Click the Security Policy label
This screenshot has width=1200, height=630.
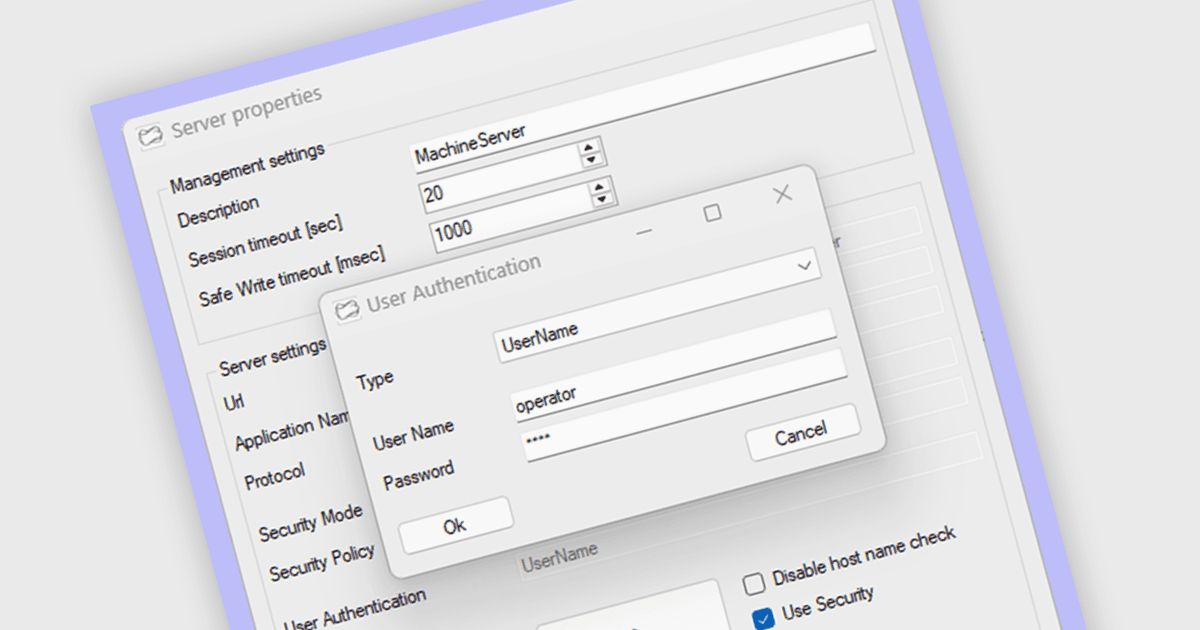[x=322, y=562]
